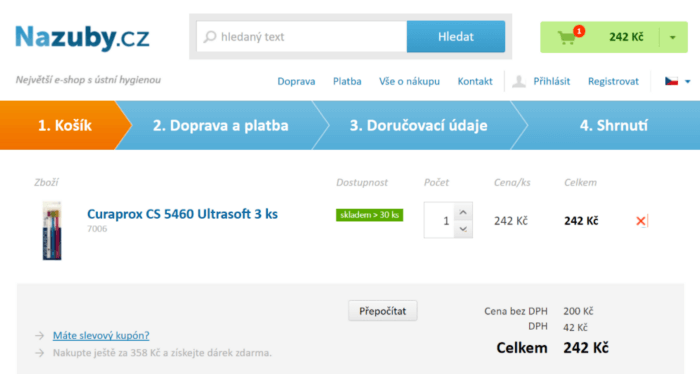Open step 4. Shrnutí
This screenshot has height=374, width=700.
(x=613, y=125)
